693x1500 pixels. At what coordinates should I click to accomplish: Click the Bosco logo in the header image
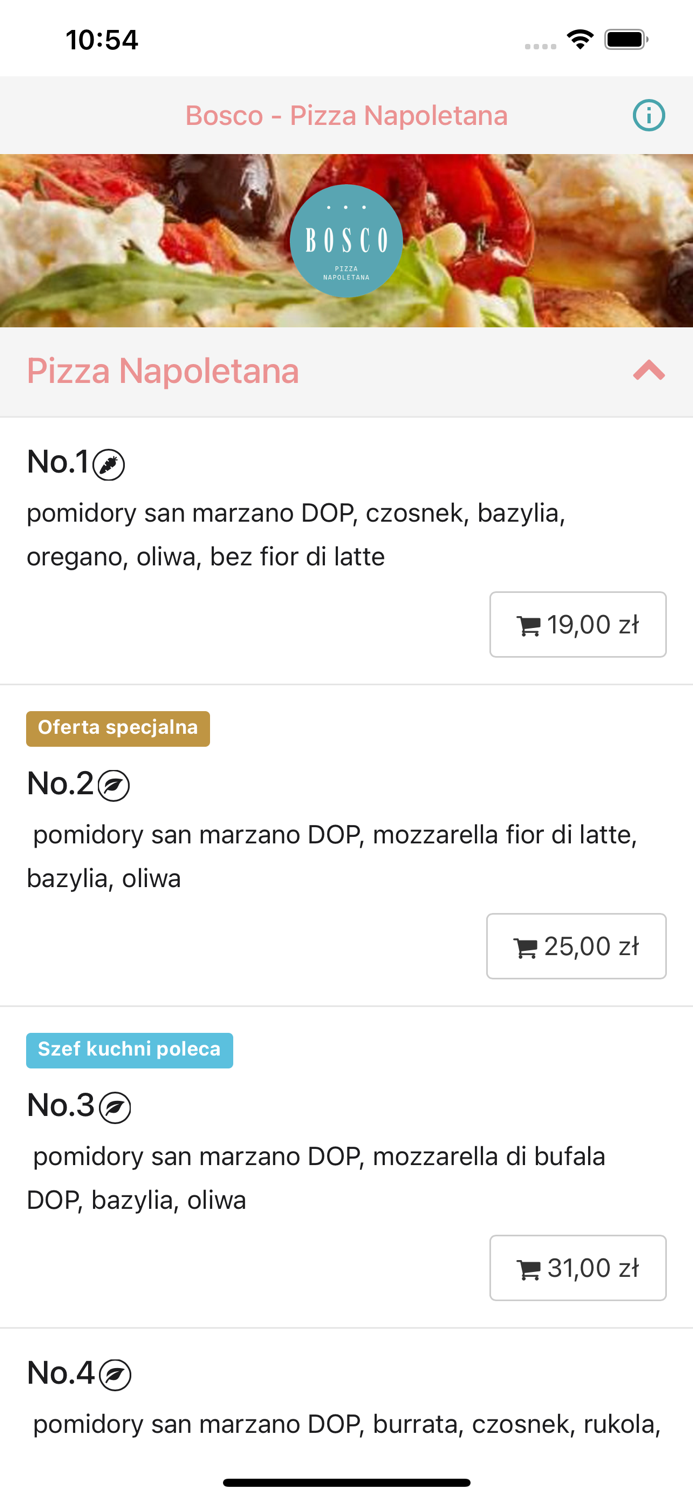click(346, 240)
